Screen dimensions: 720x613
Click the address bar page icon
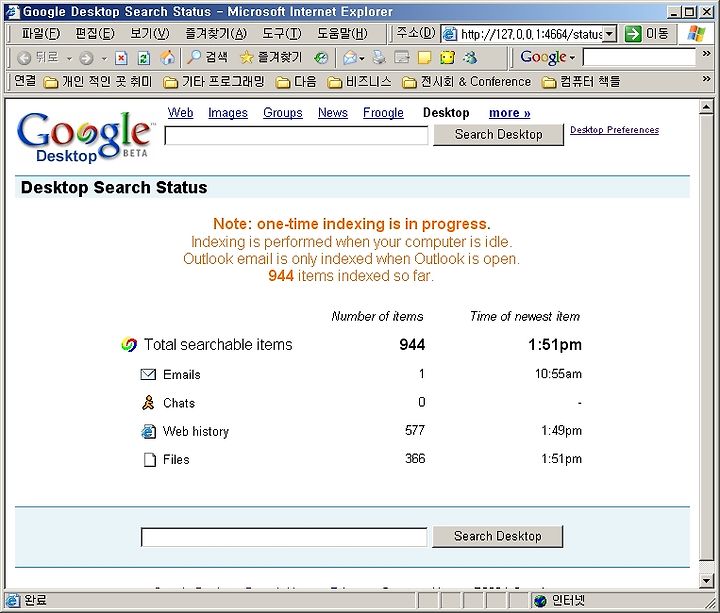[450, 34]
